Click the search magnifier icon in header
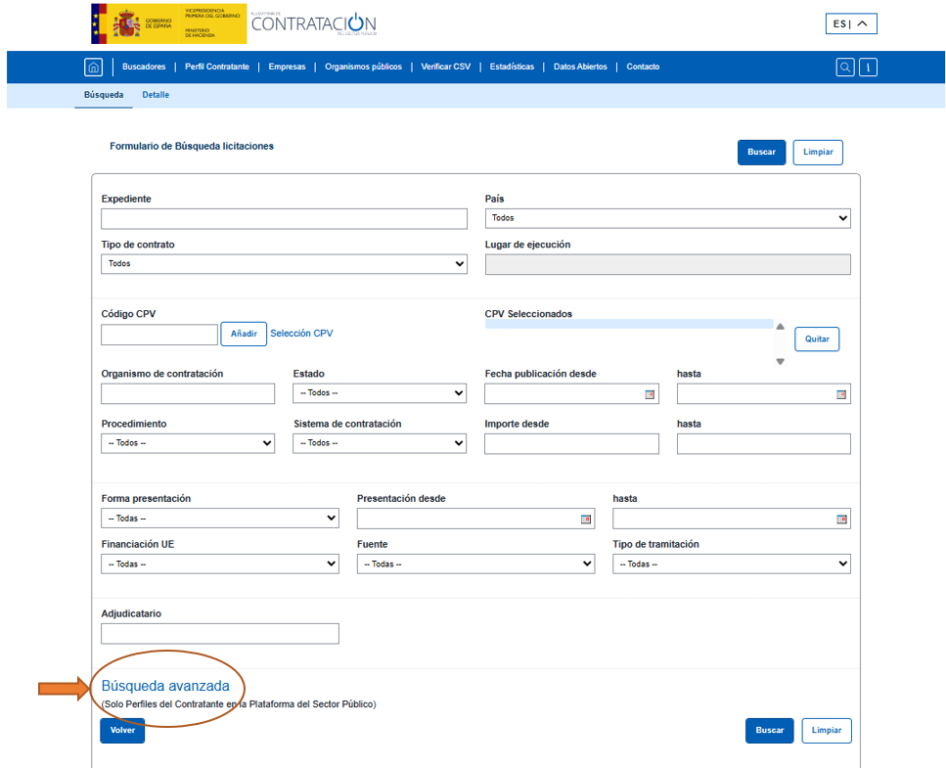Screen dimensions: 946x768 coord(845,67)
